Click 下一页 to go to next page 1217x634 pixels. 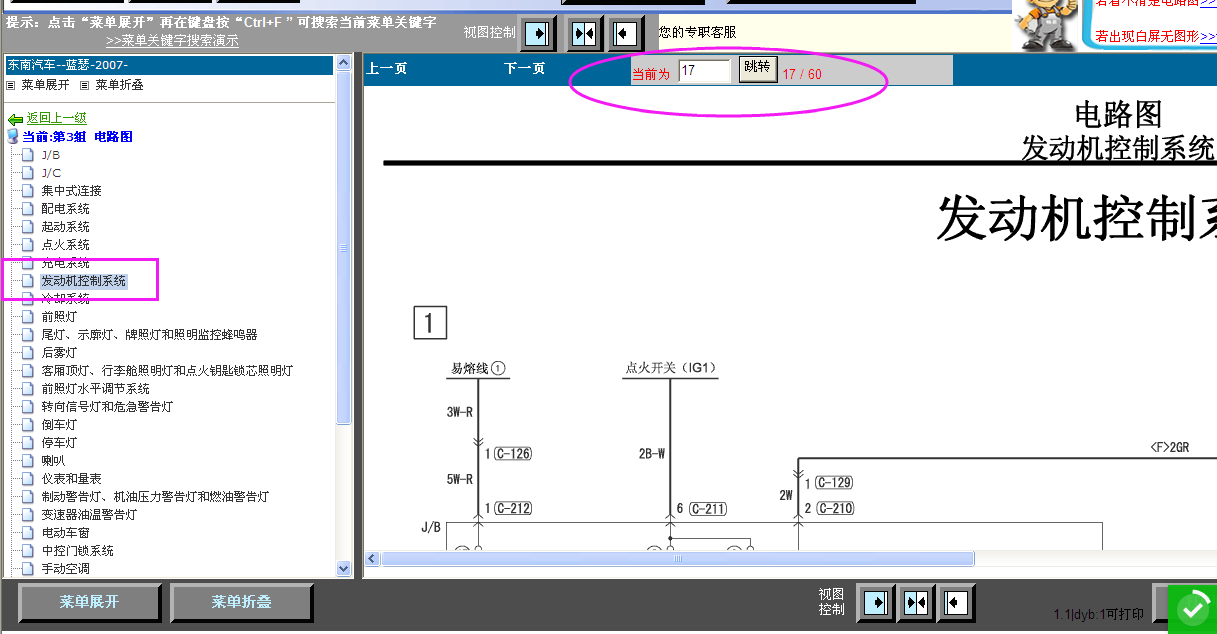(524, 69)
